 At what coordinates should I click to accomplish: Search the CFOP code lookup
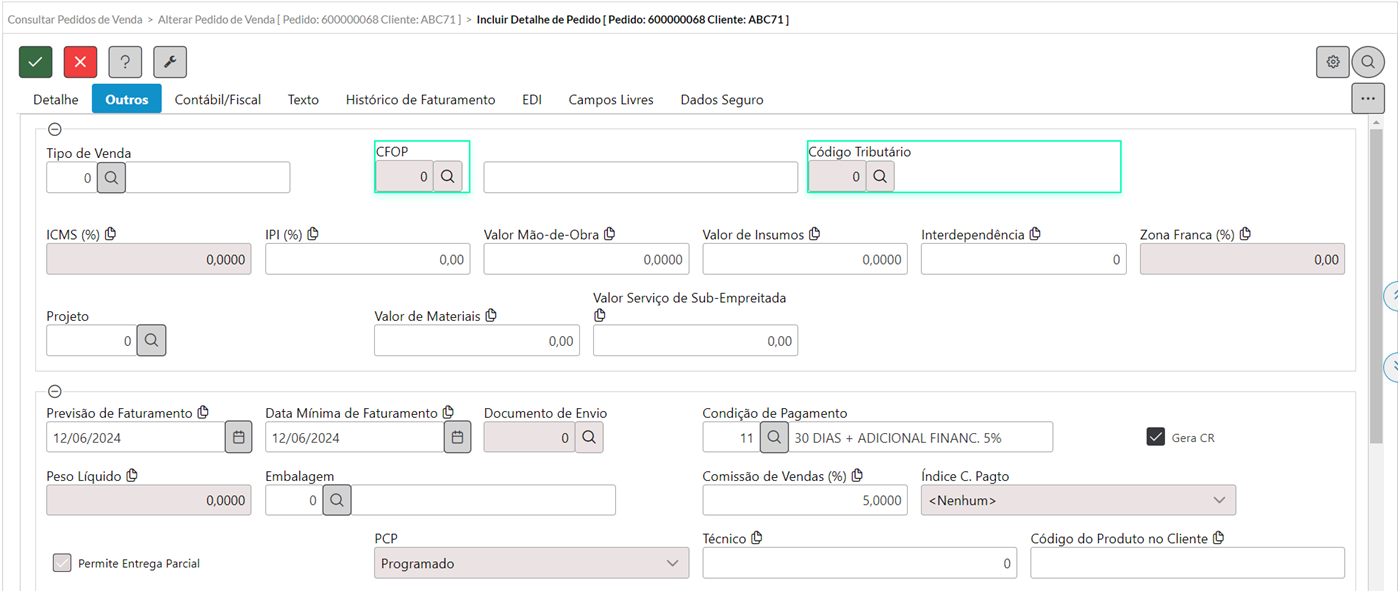[x=448, y=177]
